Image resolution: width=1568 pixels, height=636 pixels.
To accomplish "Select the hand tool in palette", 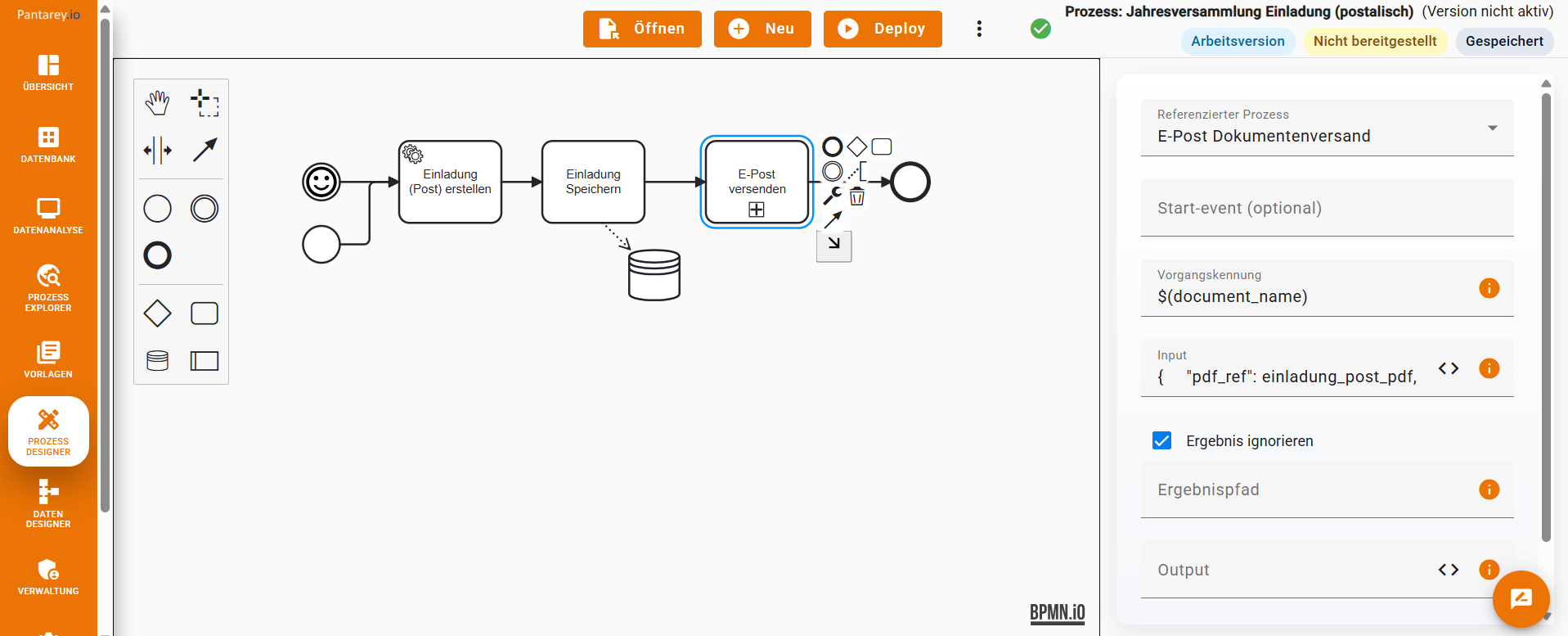I will click(157, 103).
